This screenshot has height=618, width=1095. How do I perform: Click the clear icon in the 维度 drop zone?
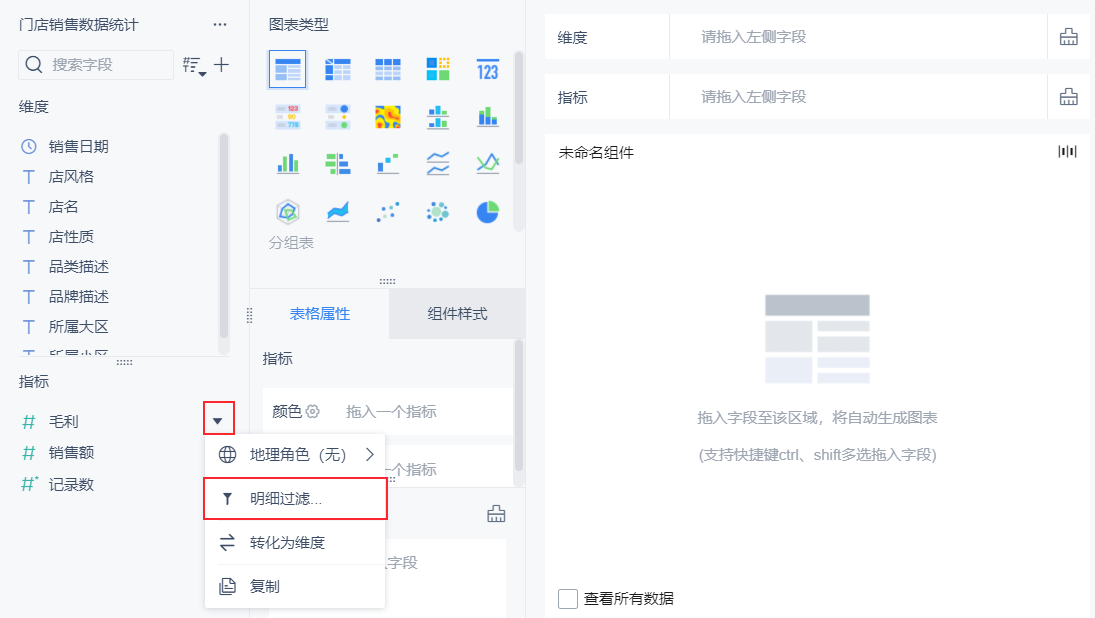point(1068,37)
